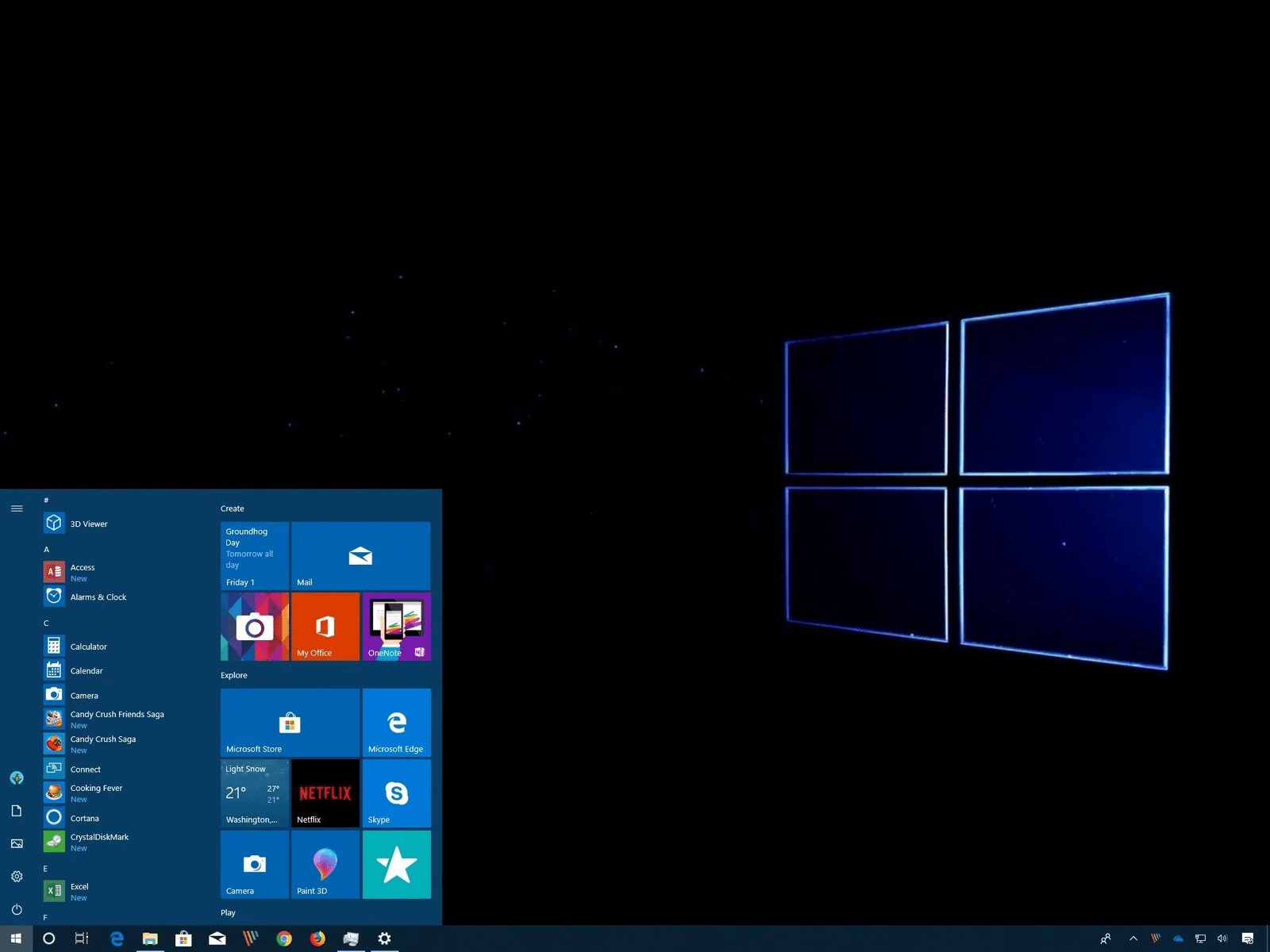Open the teal star tile
Screen dimensions: 1270x952
click(397, 865)
